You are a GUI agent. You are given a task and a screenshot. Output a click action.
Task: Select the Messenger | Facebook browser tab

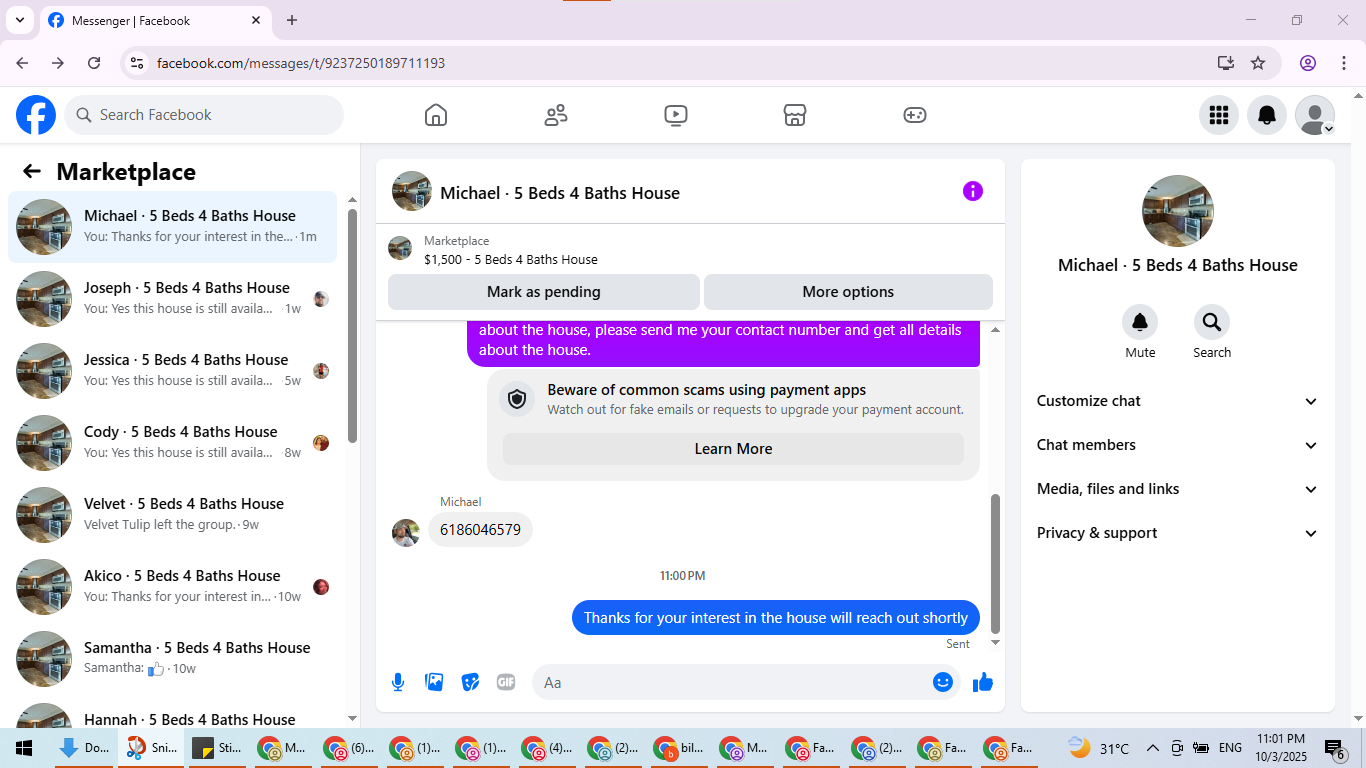(155, 20)
